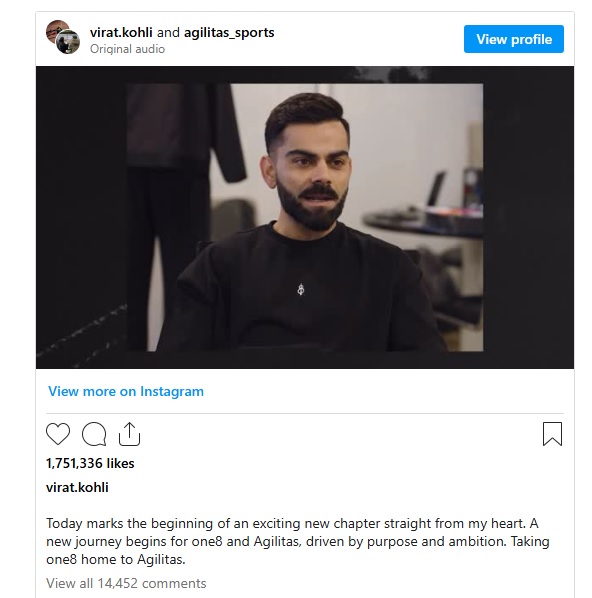Screen dimensions: 592x598
Task: View all 14,452 comments
Action: tap(126, 583)
